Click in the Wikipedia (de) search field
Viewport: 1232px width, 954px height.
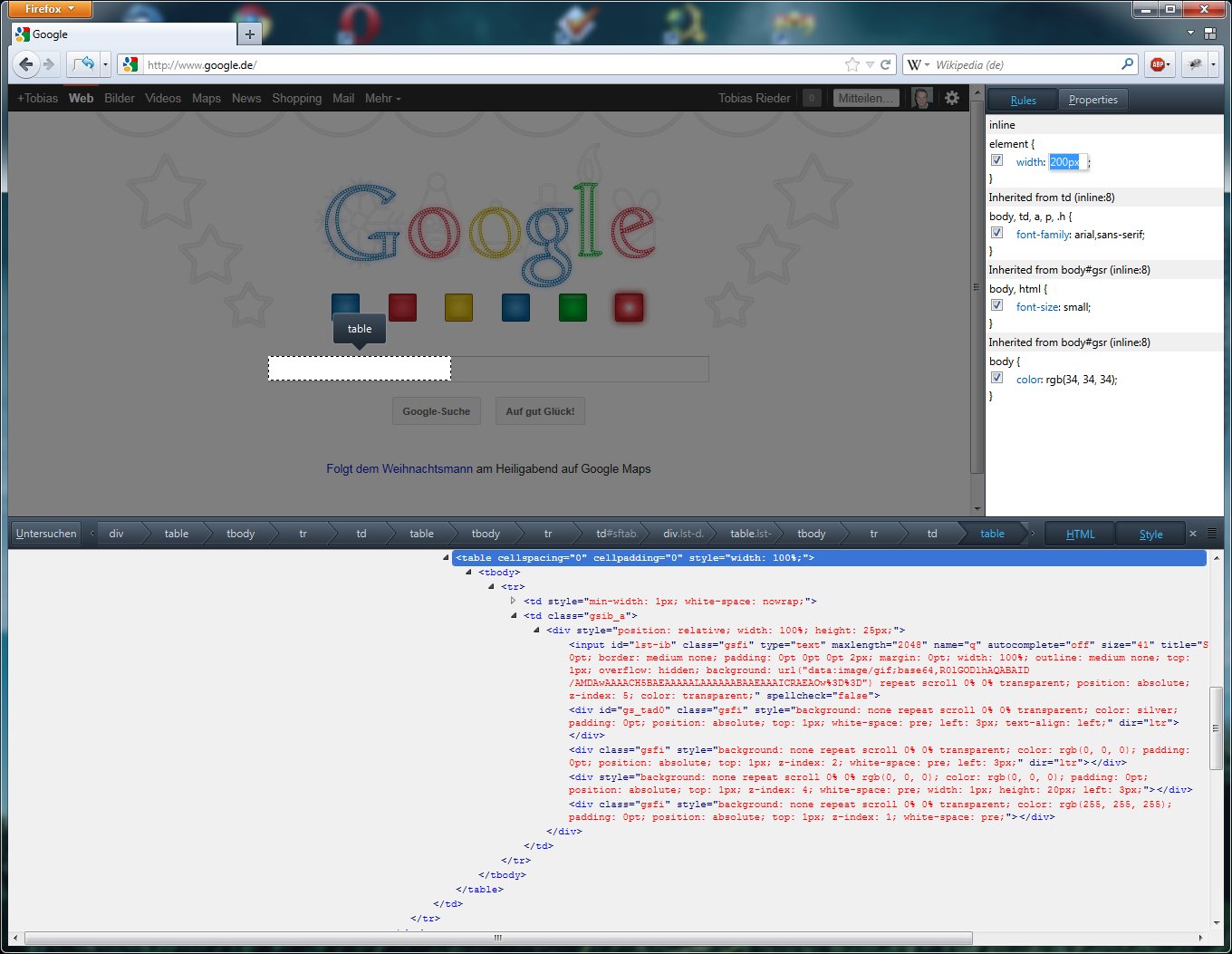coord(1024,64)
